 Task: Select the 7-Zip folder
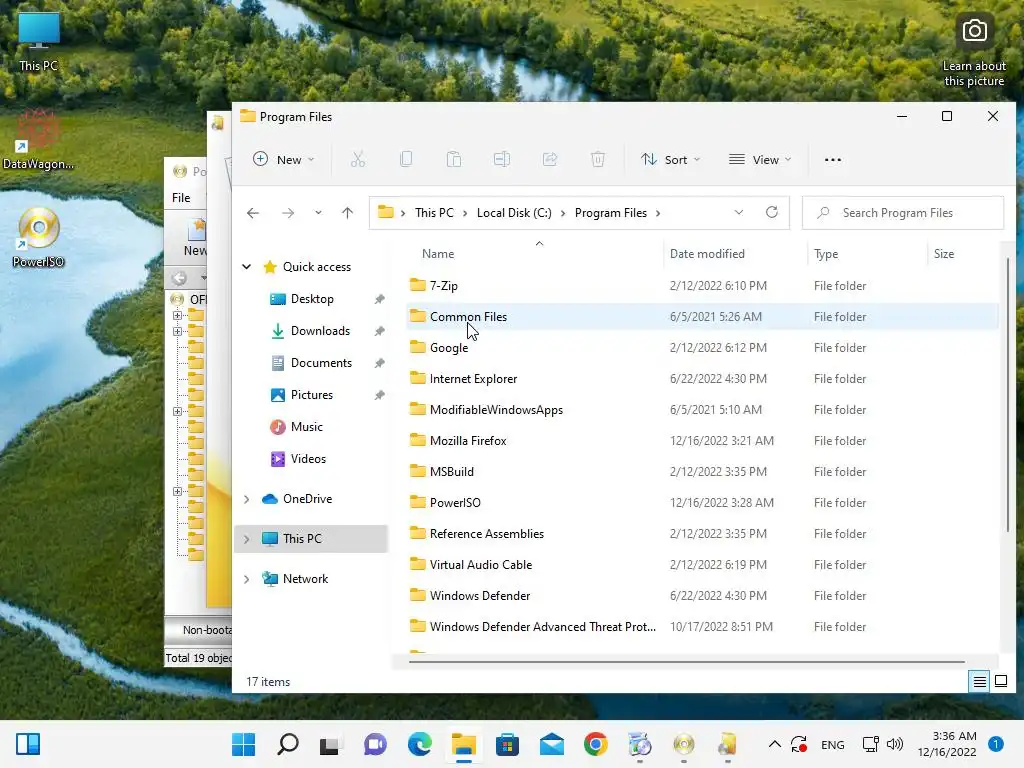(x=702, y=285)
